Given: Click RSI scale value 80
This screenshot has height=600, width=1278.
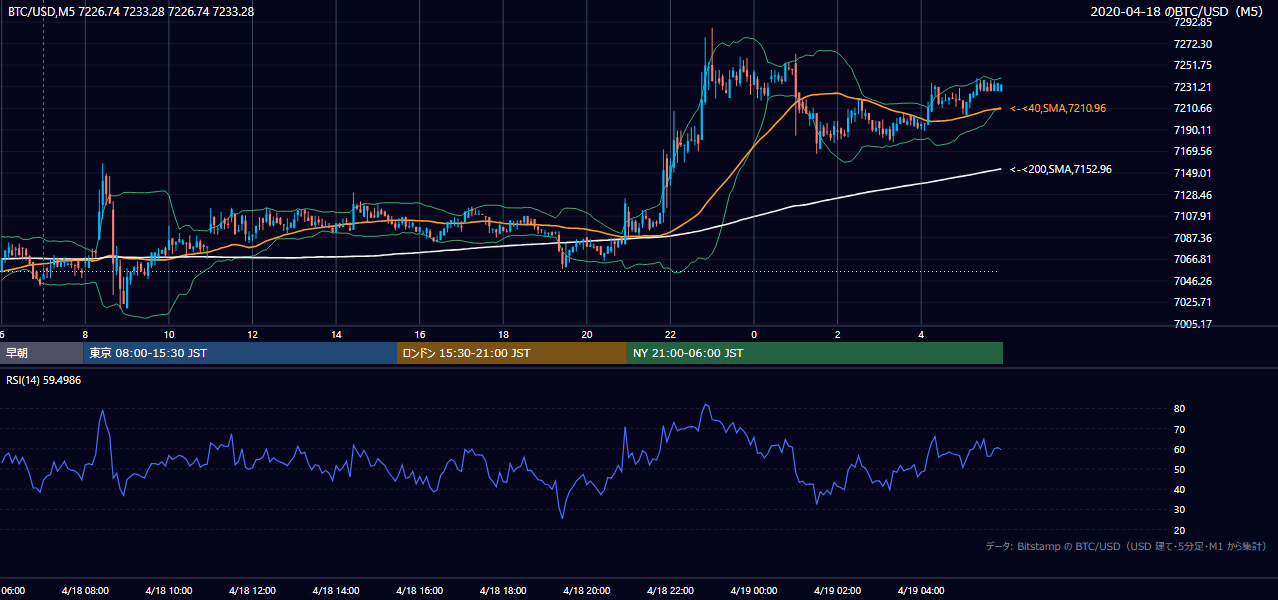Looking at the screenshot, I should 1180,409.
